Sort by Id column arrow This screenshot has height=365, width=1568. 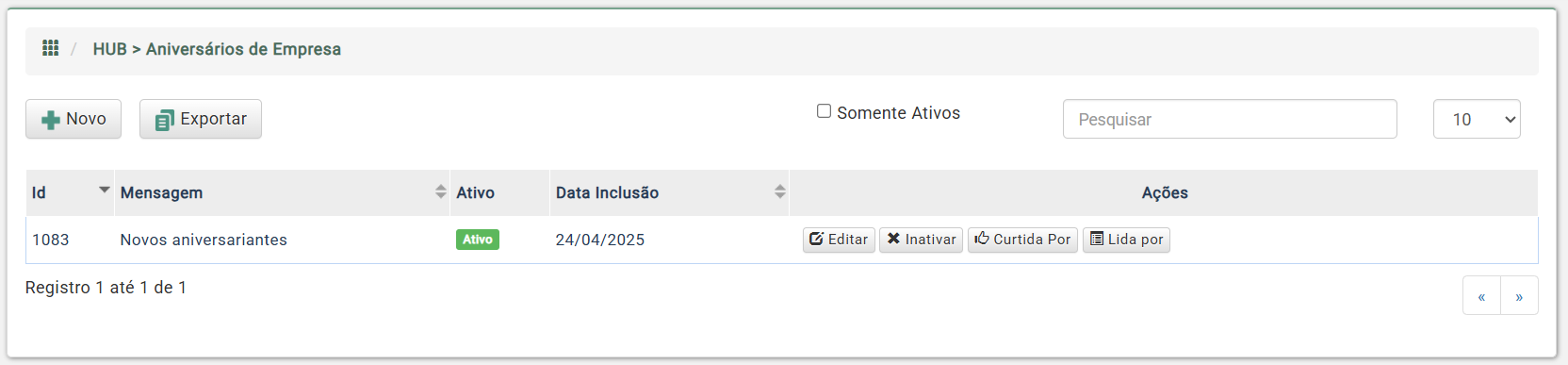coord(105,191)
